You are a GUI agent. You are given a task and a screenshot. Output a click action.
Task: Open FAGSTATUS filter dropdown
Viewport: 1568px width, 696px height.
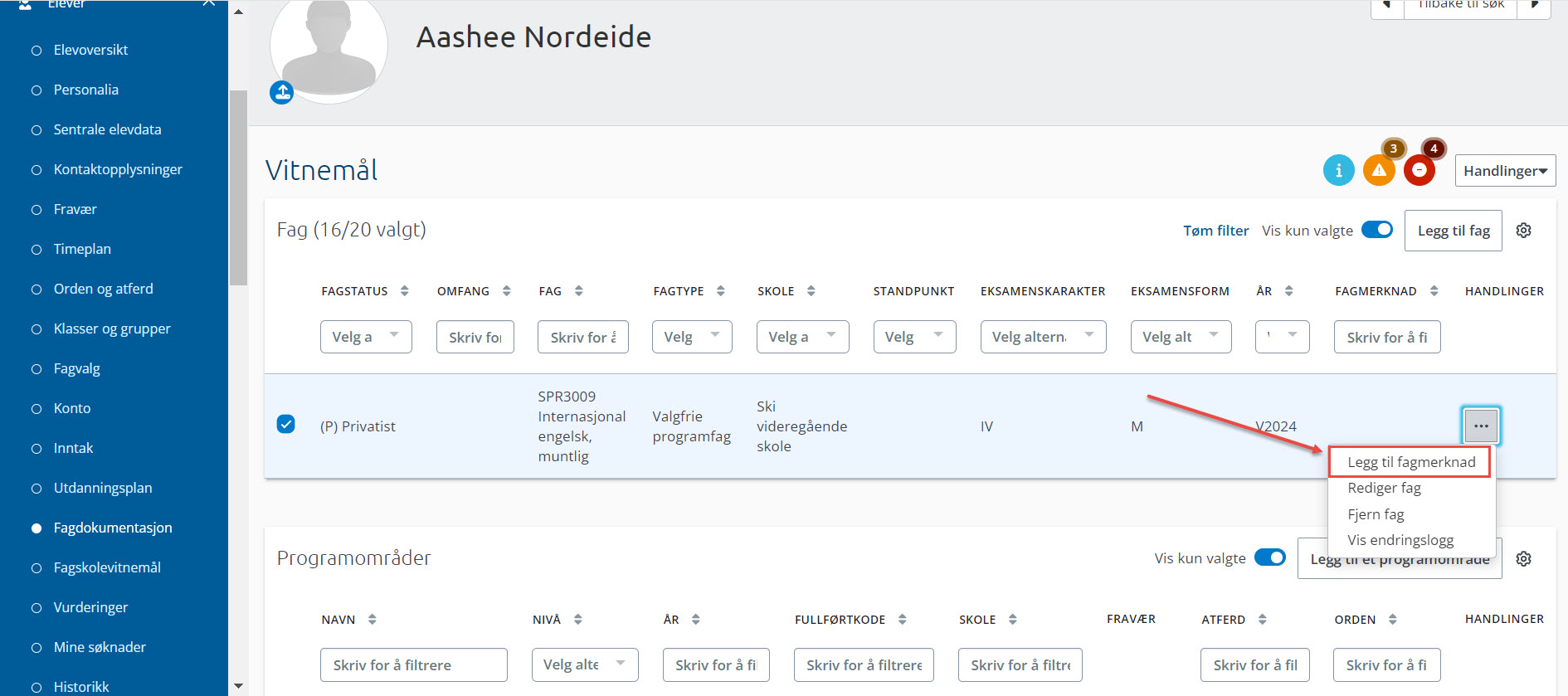pos(366,337)
